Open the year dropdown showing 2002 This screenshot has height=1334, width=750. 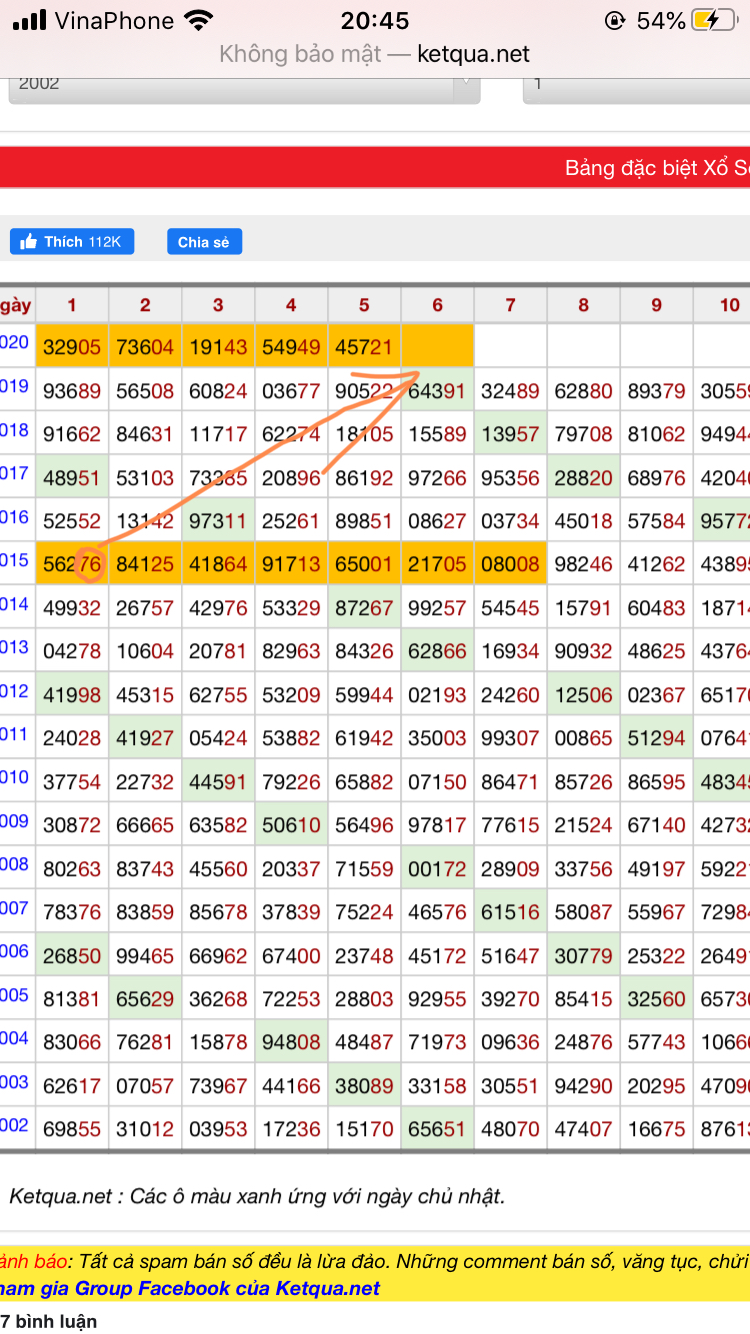[x=244, y=85]
